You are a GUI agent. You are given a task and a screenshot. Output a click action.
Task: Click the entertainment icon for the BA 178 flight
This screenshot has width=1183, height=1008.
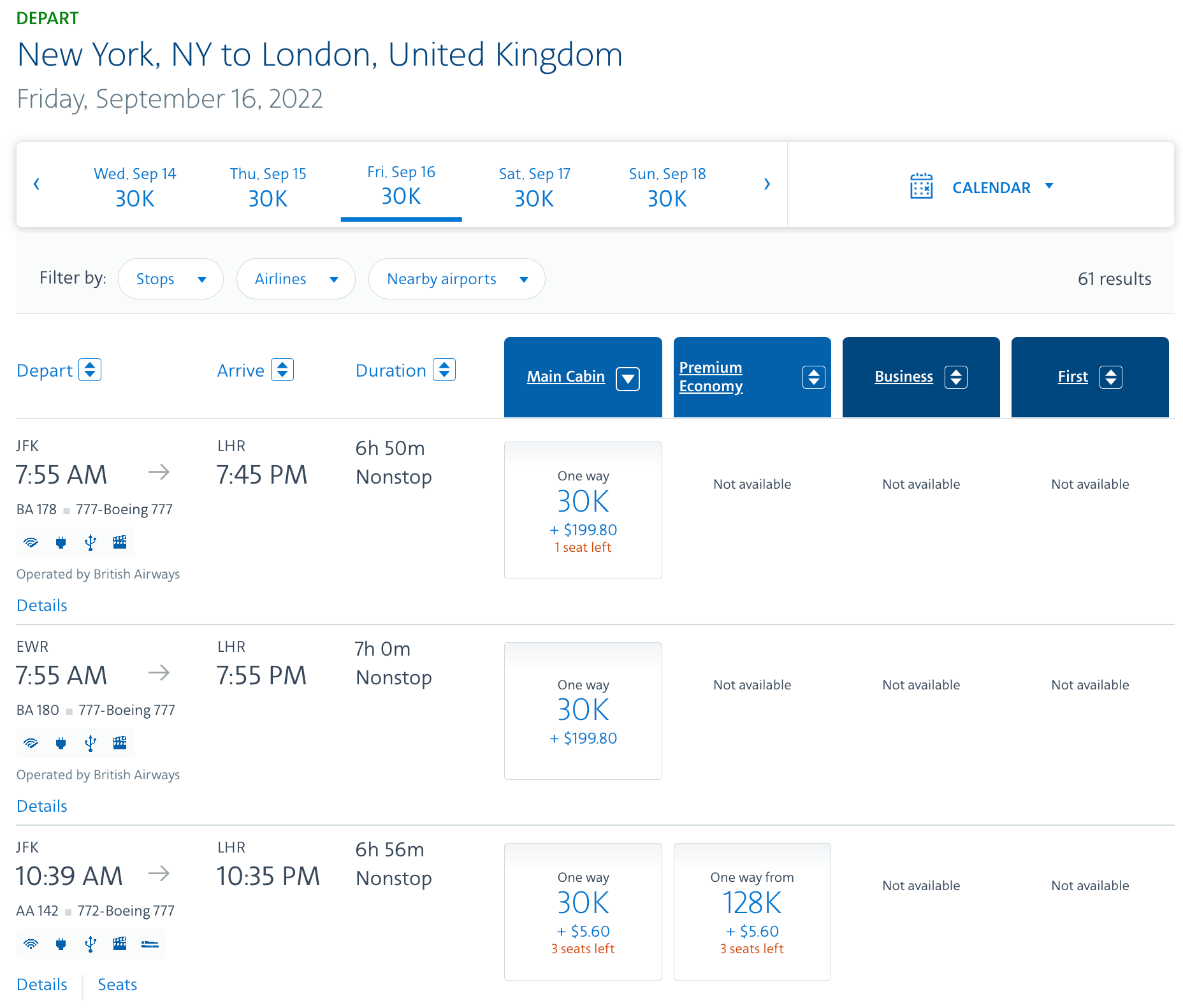(120, 542)
